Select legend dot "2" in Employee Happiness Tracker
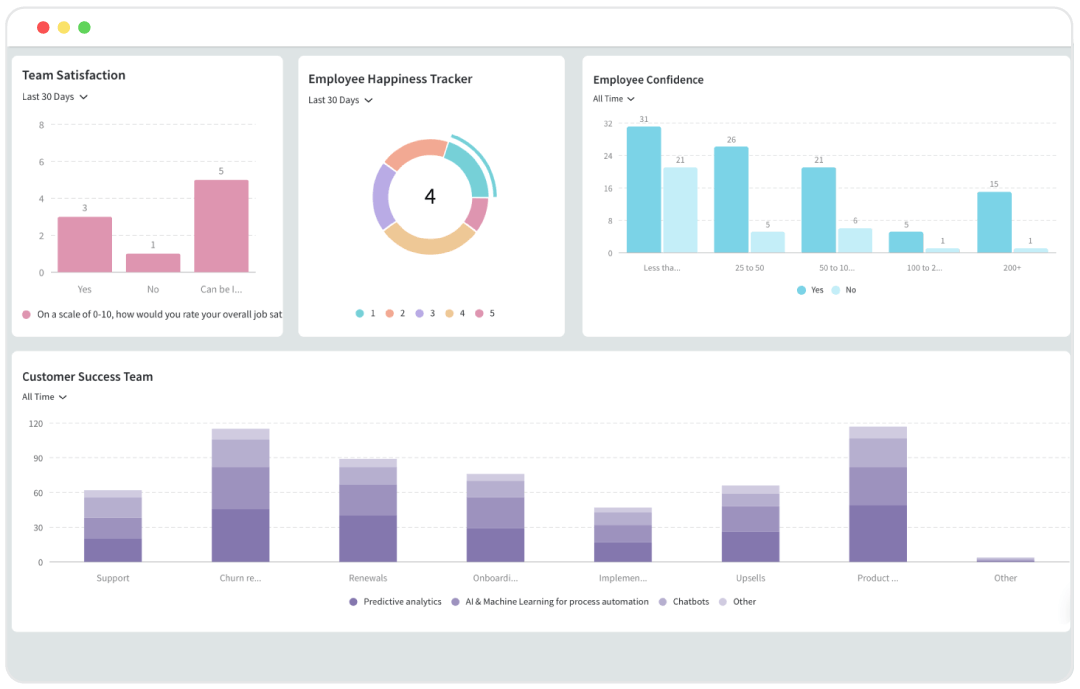The width and height of the screenshot is (1080, 689). pyautogui.click(x=390, y=313)
